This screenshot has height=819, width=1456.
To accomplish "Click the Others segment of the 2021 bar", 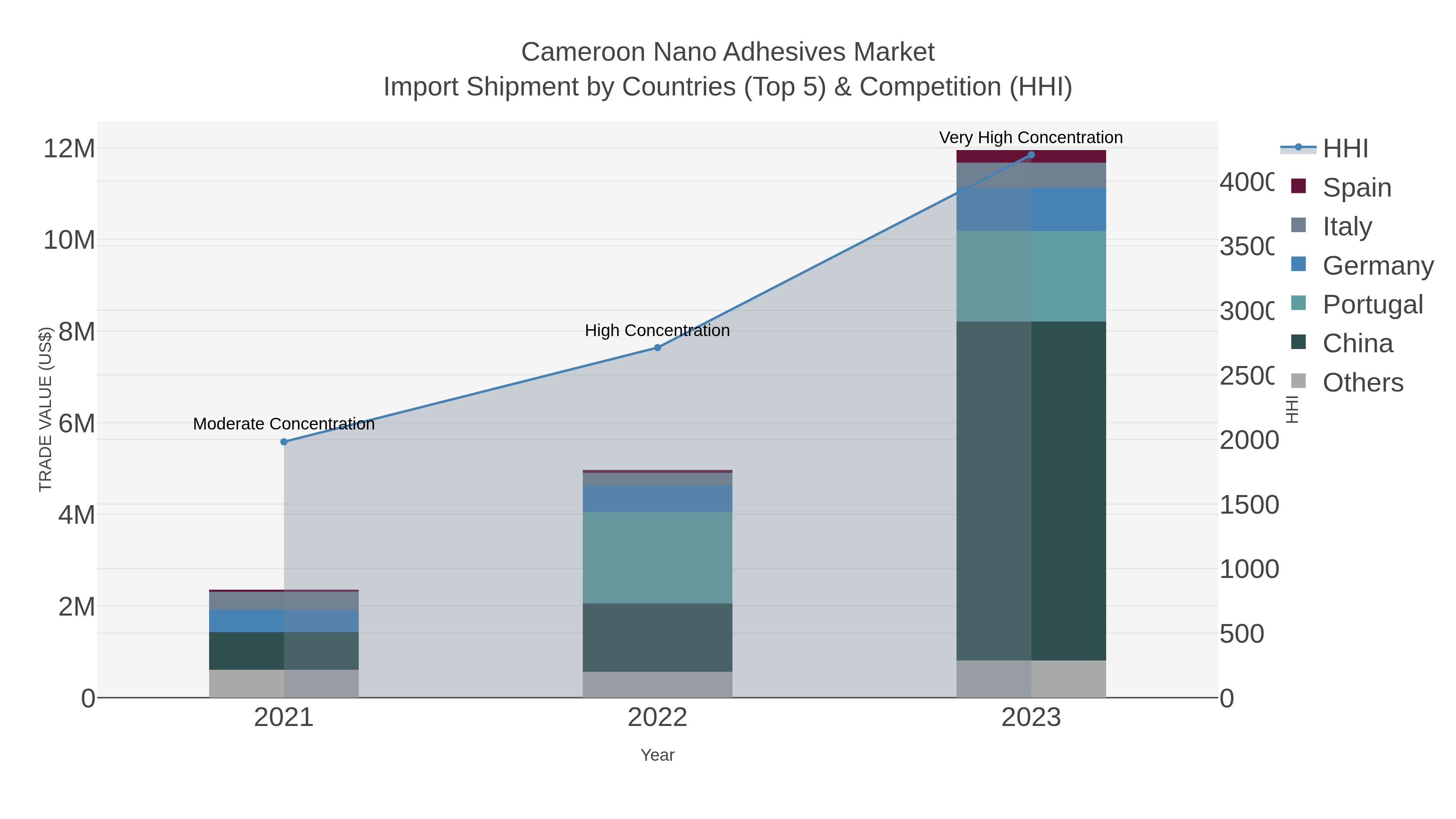I will tap(284, 684).
